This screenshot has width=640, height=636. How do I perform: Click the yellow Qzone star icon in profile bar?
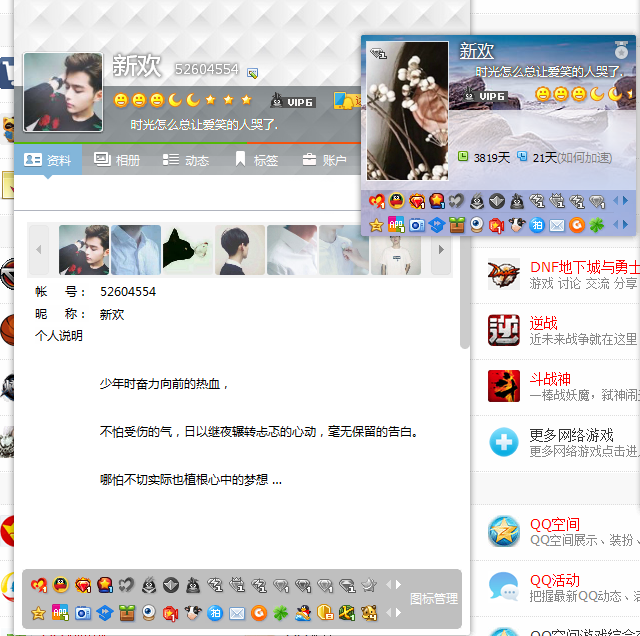click(x=38, y=613)
